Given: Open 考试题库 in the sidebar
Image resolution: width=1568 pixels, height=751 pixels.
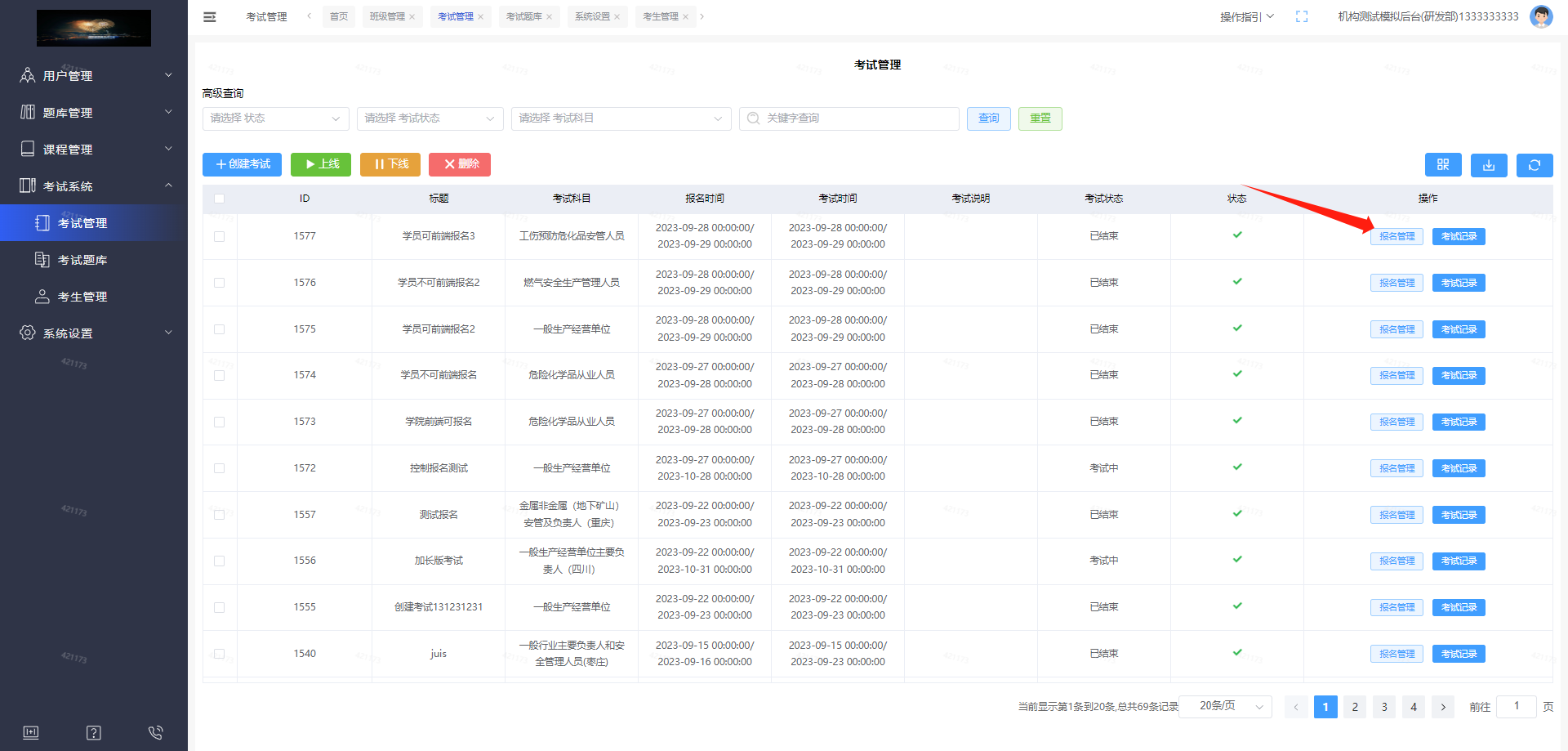Looking at the screenshot, I should [x=94, y=260].
